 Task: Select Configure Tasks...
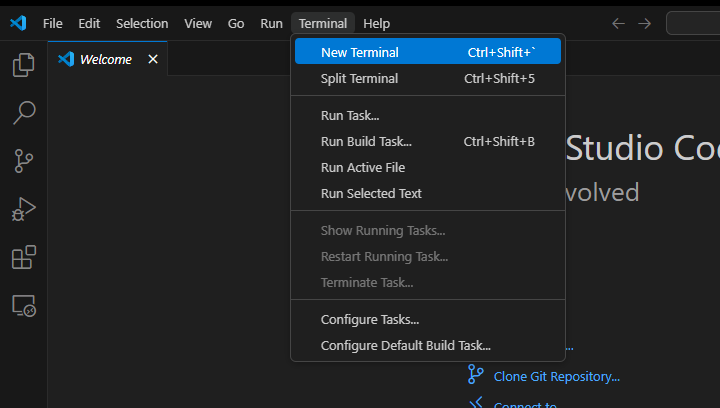click(x=428, y=319)
